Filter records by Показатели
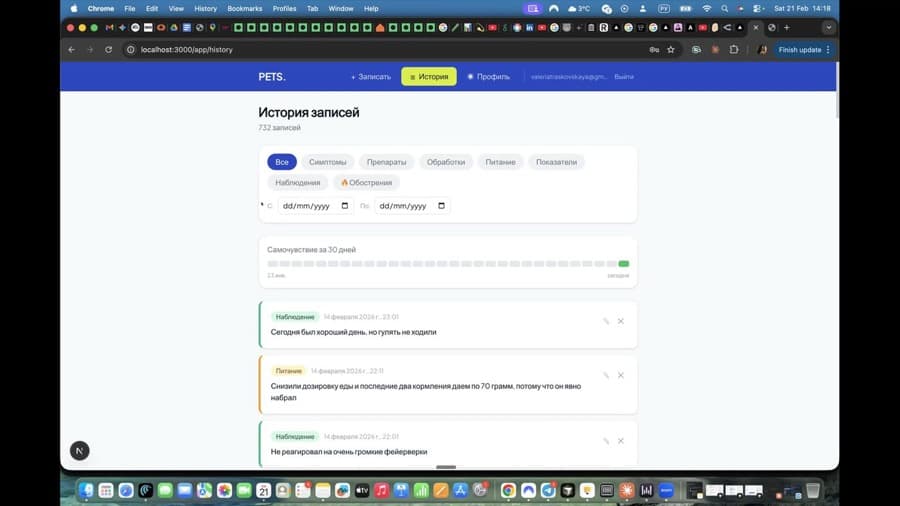This screenshot has width=900, height=506. click(x=556, y=162)
